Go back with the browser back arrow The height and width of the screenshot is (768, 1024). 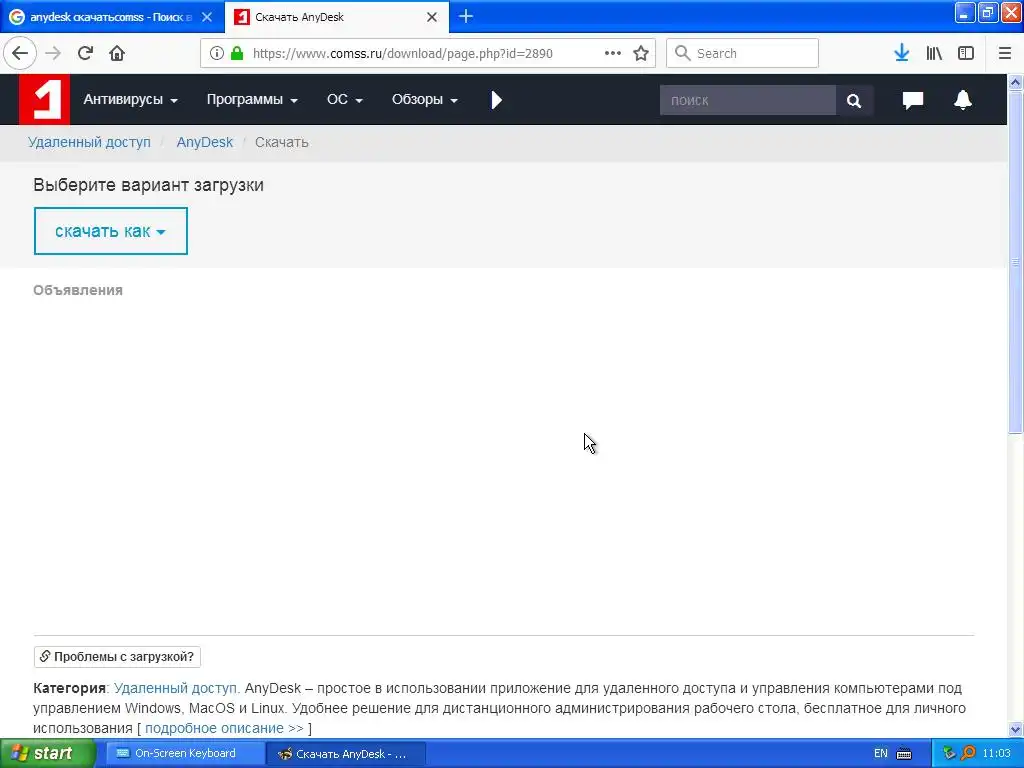(x=20, y=53)
